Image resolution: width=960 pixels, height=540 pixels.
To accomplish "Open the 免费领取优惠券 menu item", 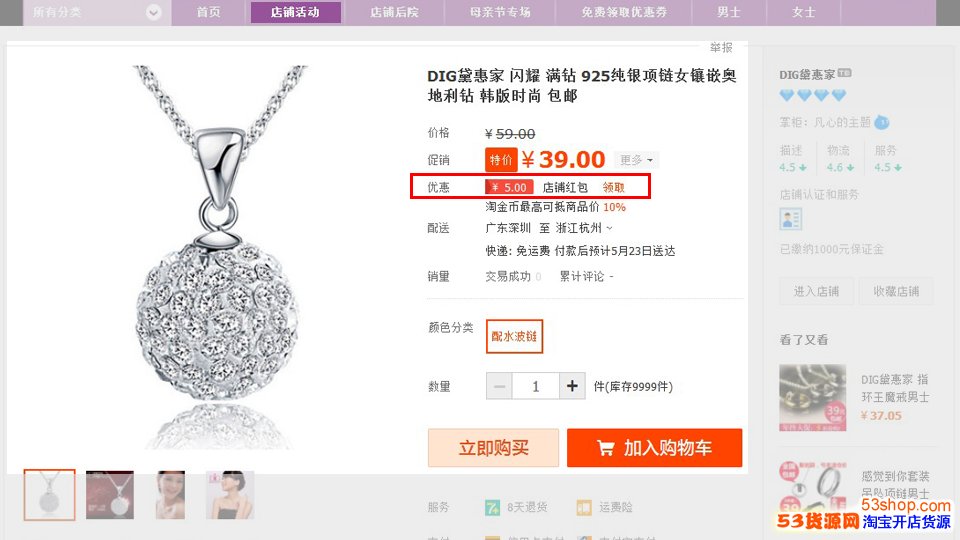I will (624, 12).
